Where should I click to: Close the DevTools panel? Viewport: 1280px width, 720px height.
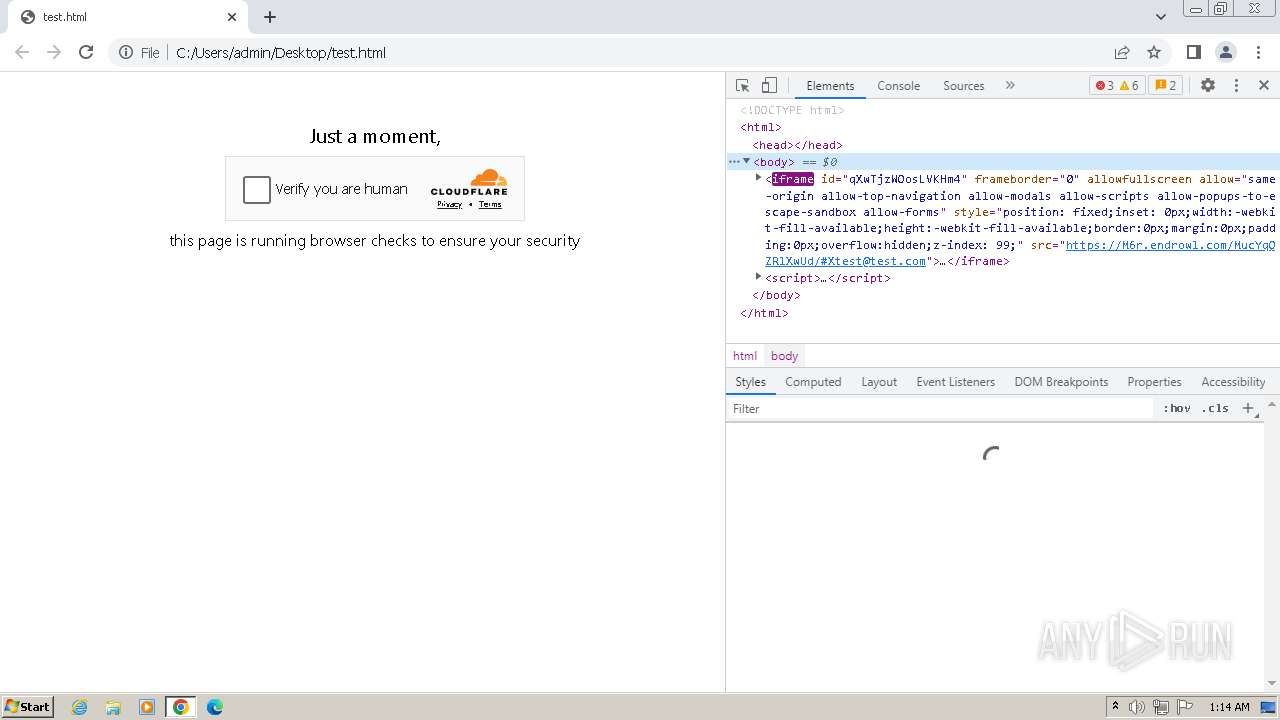pyautogui.click(x=1264, y=85)
